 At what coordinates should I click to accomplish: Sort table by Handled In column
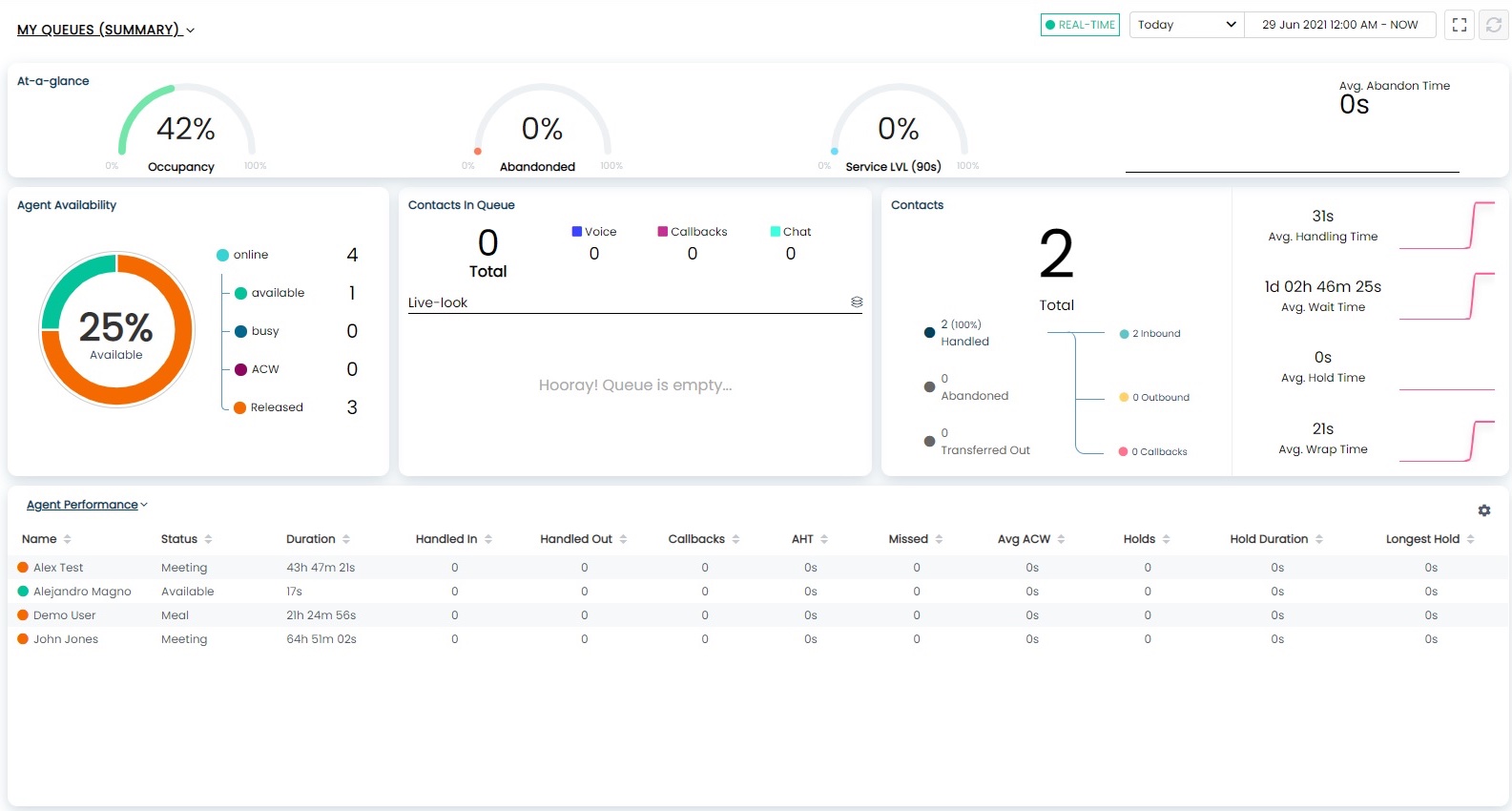click(488, 539)
